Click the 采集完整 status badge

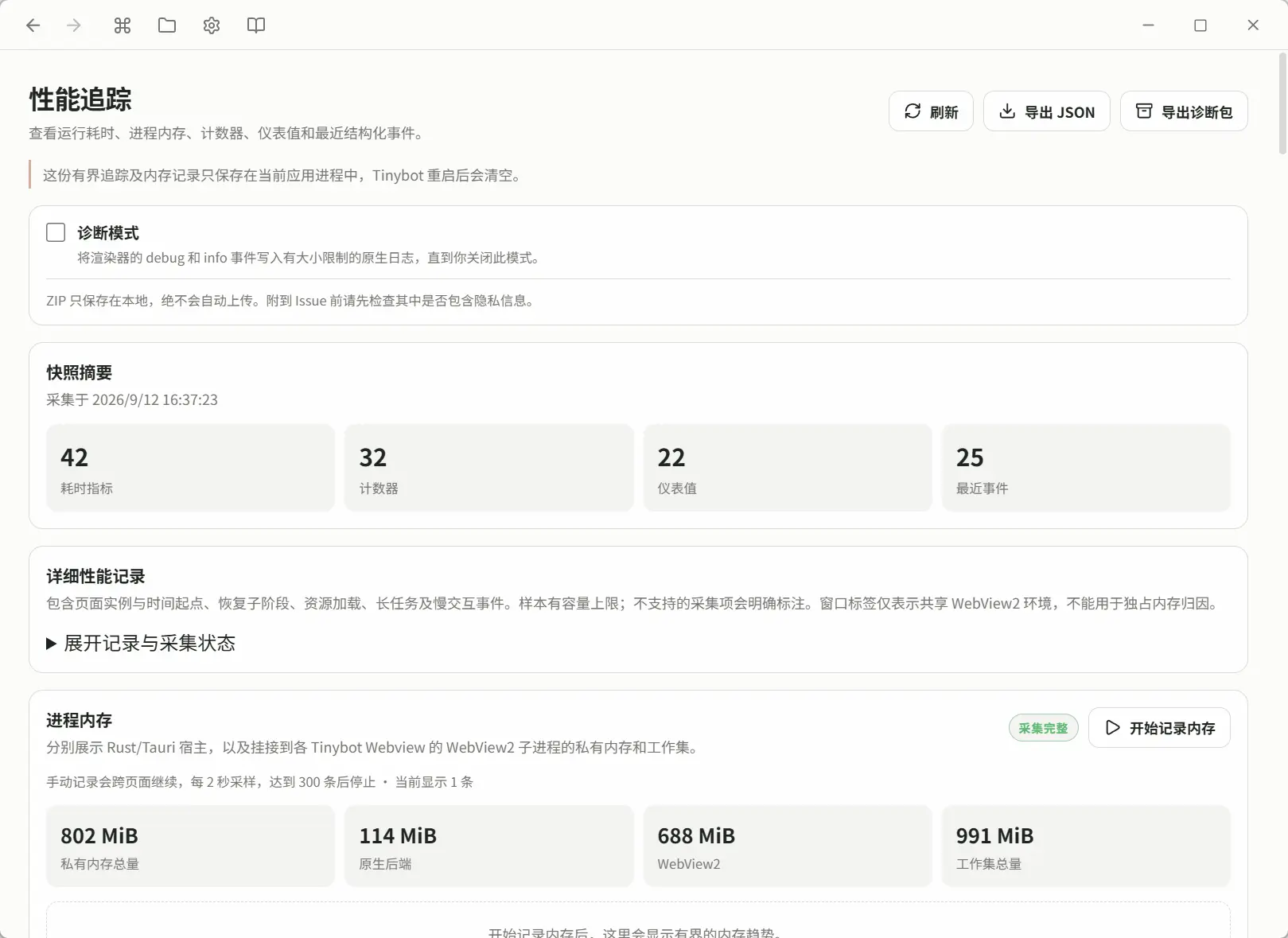1043,728
